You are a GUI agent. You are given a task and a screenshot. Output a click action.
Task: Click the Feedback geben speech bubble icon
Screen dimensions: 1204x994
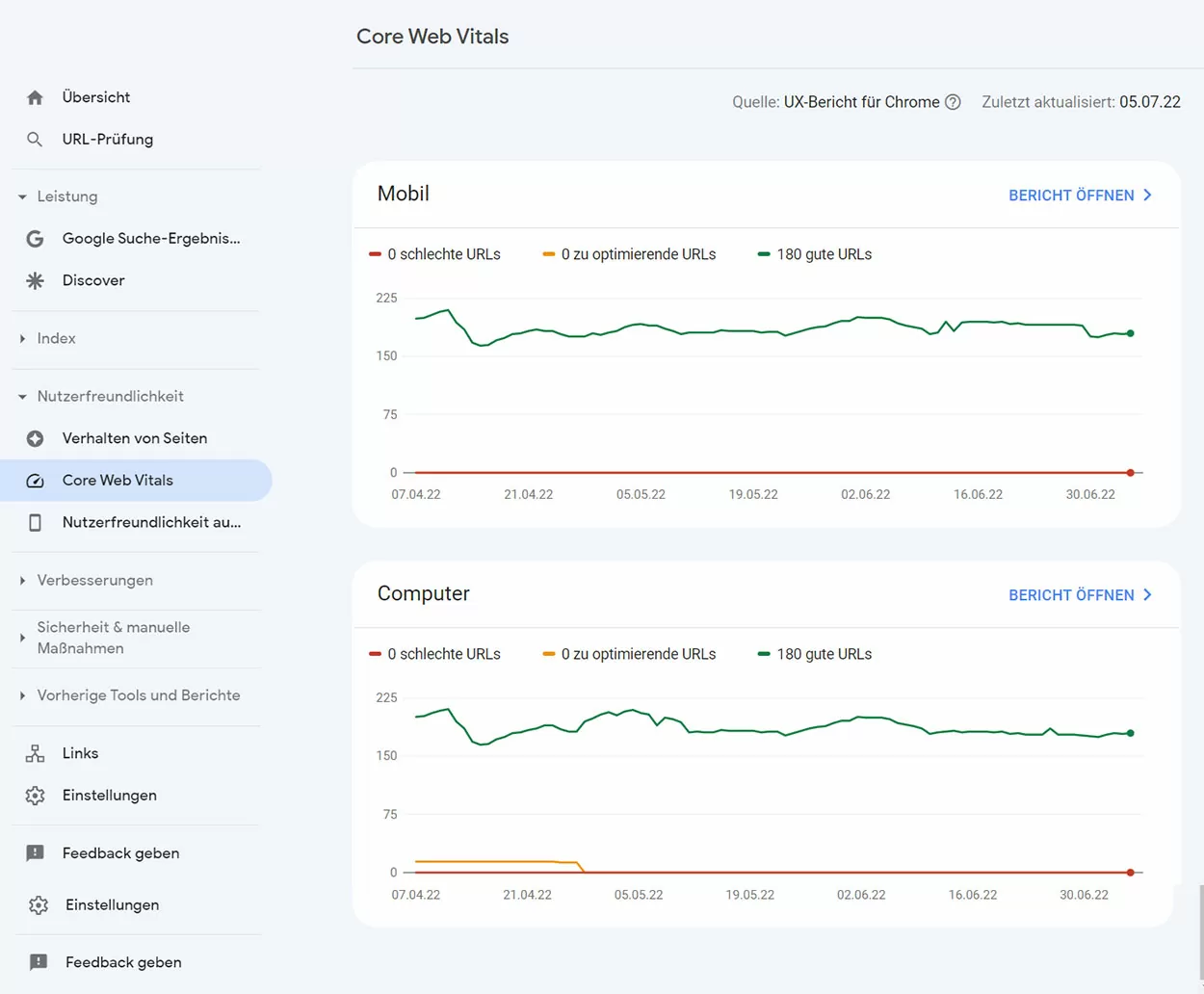pos(35,852)
